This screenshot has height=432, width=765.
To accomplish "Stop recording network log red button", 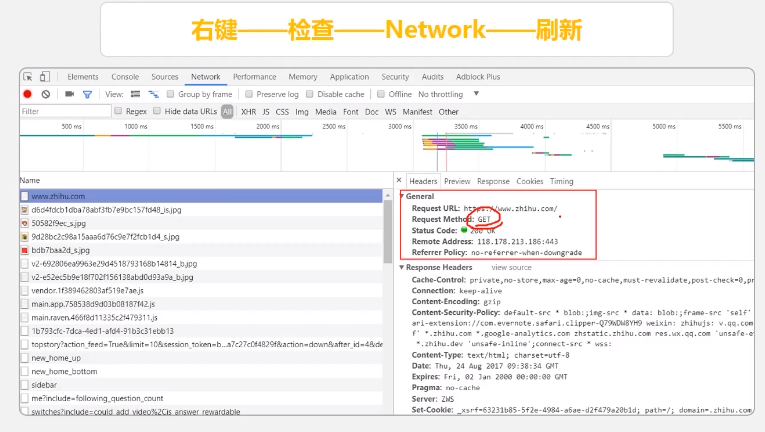I will point(27,94).
